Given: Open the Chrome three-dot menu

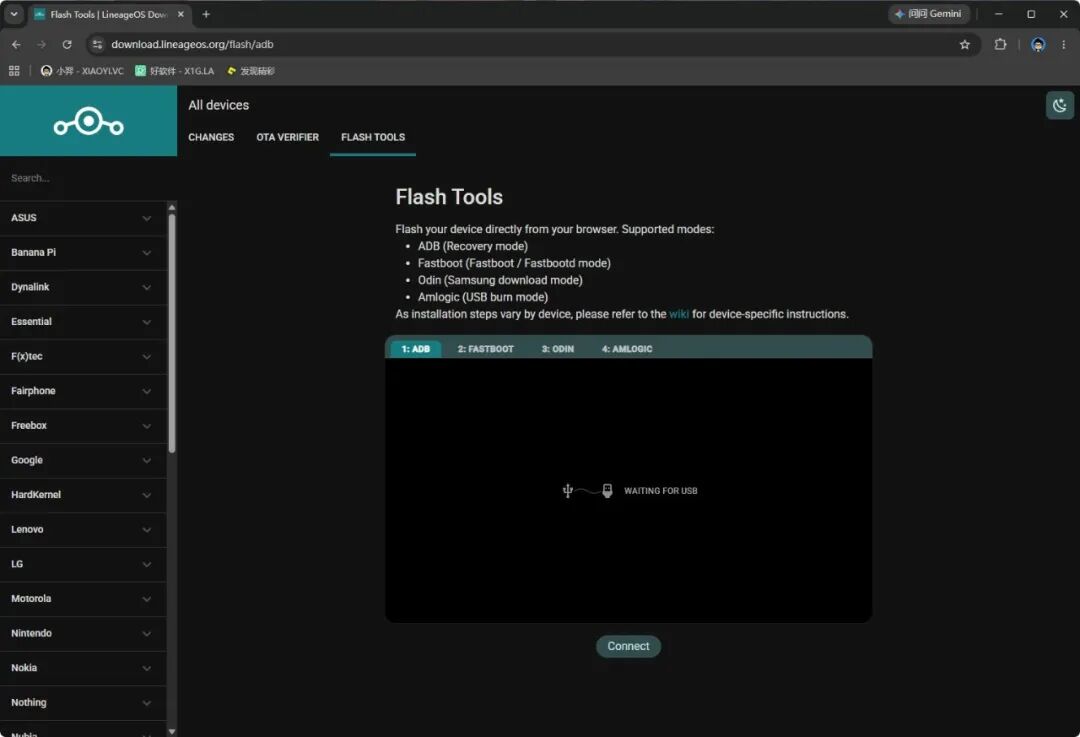Looking at the screenshot, I should coord(1063,44).
